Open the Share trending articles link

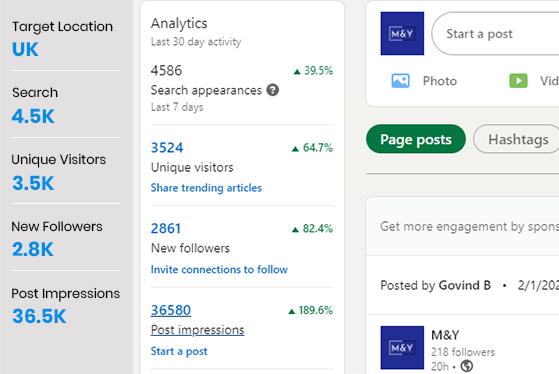point(206,188)
